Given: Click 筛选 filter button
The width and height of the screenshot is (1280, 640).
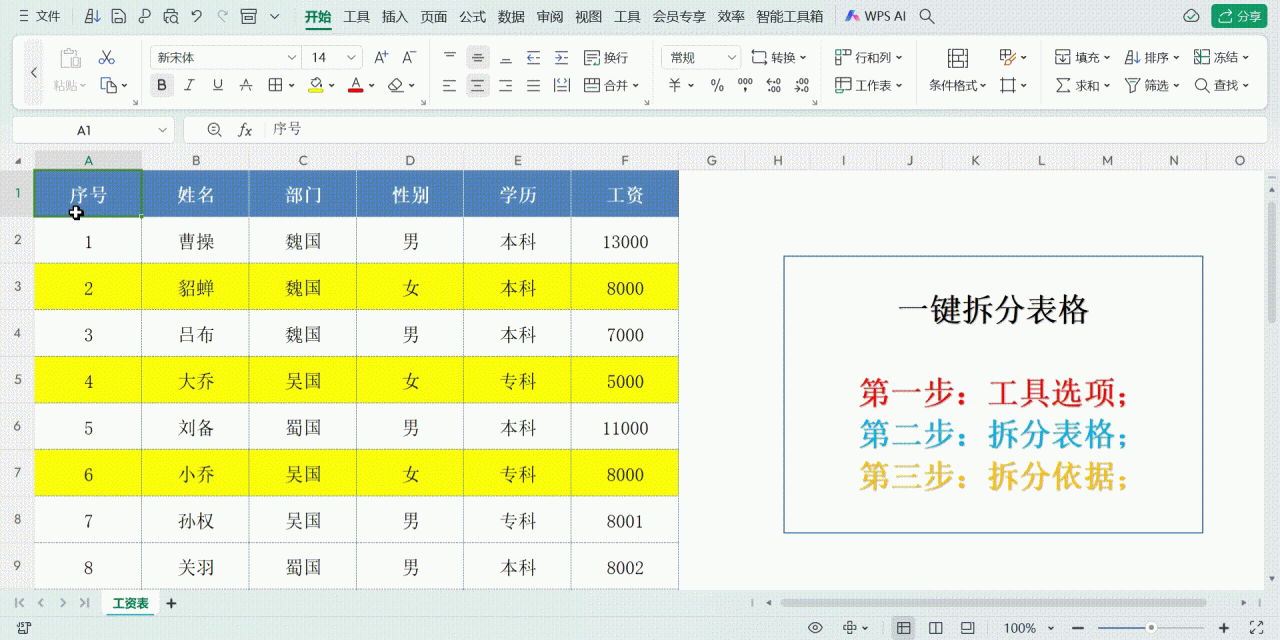Looking at the screenshot, I should [1152, 86].
